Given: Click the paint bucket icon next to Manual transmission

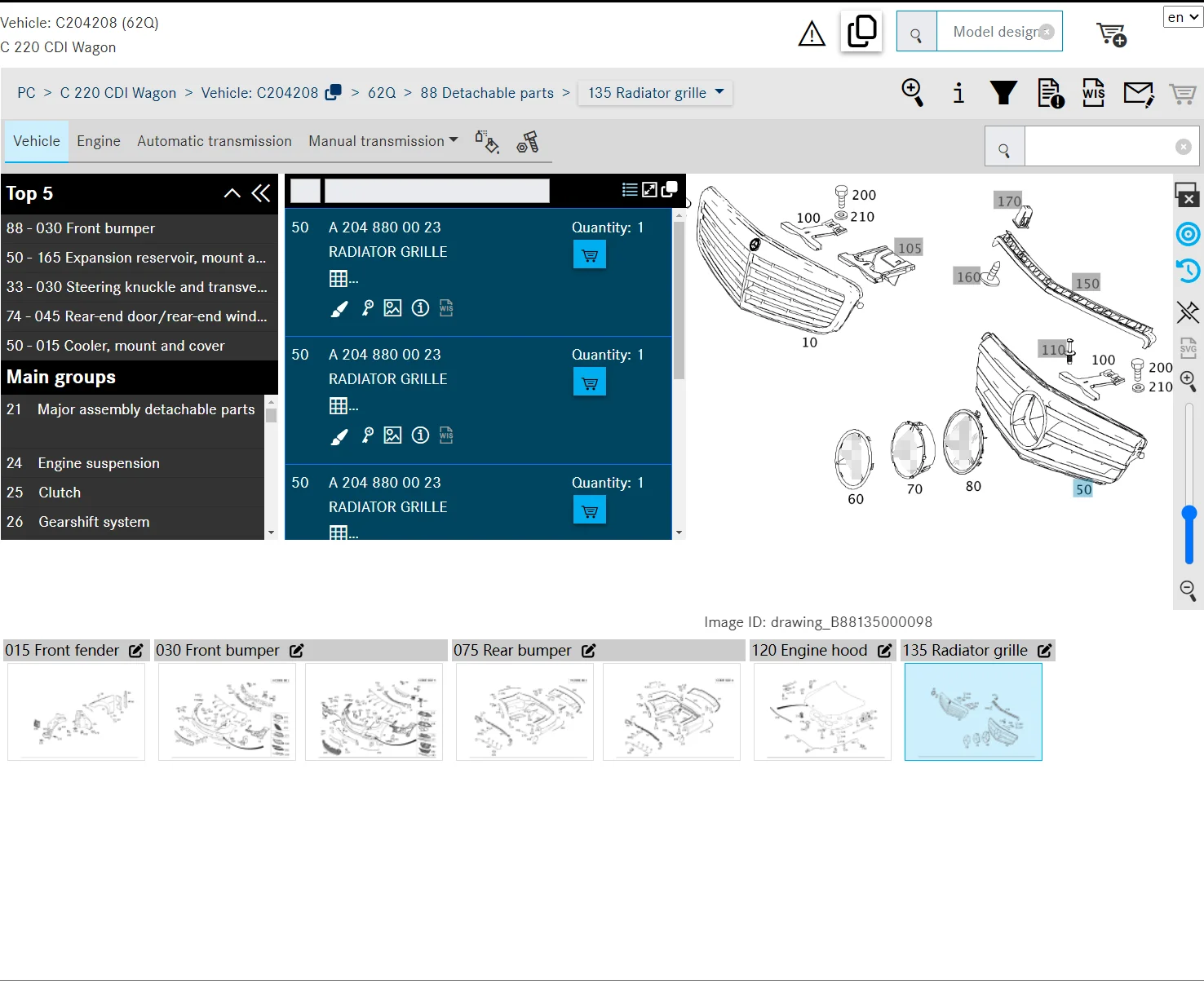Looking at the screenshot, I should pos(487,142).
